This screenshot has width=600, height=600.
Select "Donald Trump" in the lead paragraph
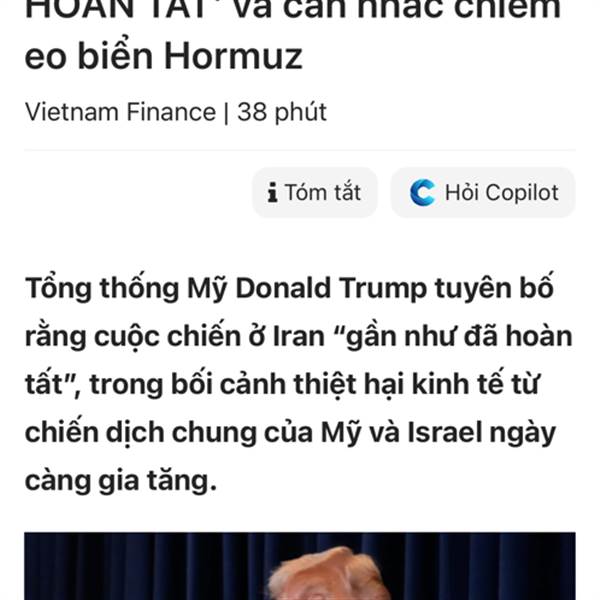331,288
